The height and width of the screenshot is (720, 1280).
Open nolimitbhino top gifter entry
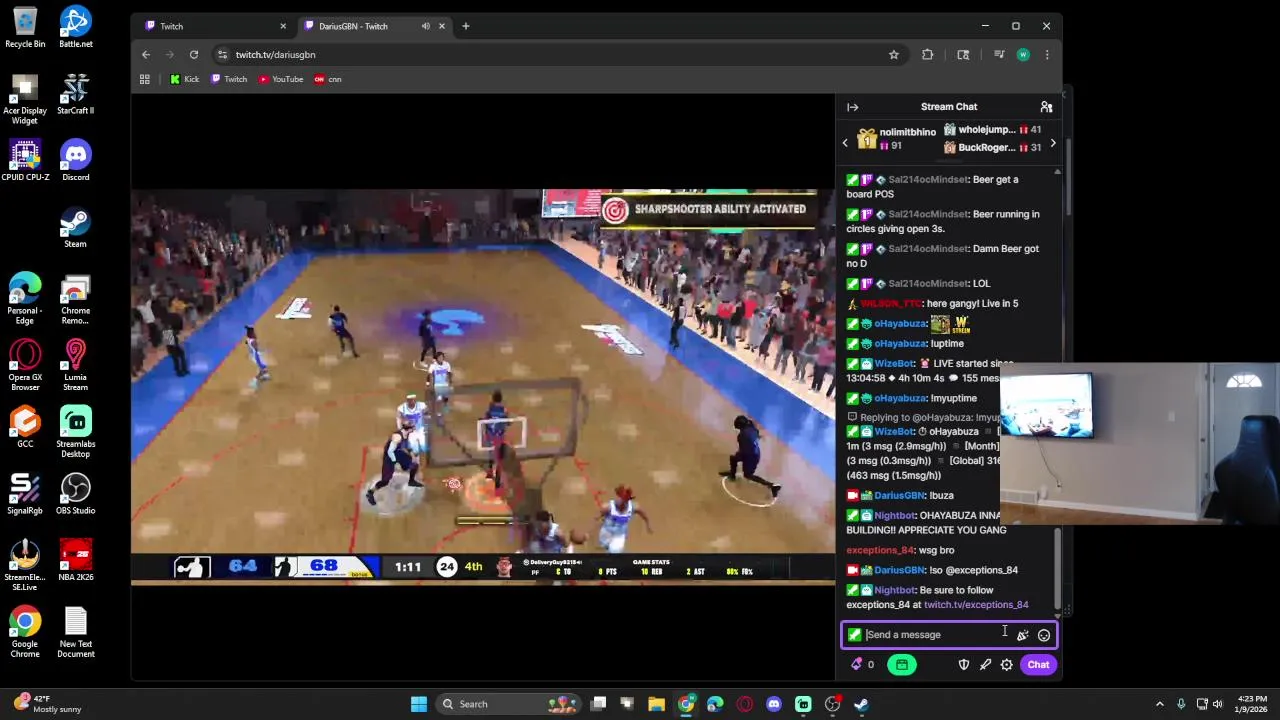pos(896,139)
